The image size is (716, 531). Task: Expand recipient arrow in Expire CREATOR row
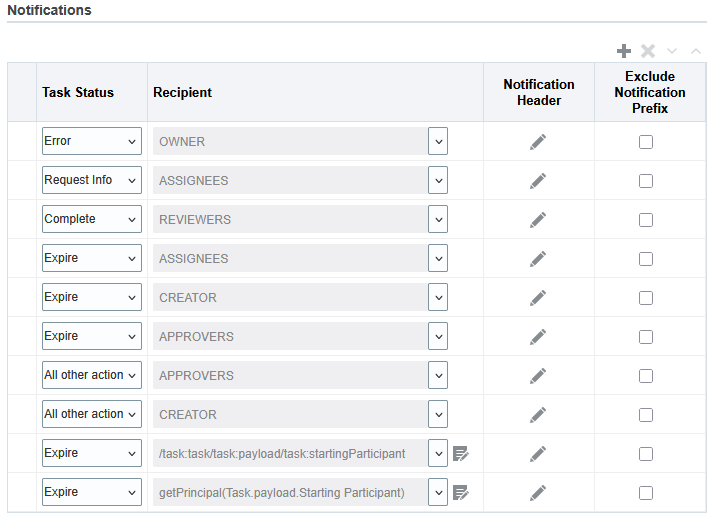(438, 297)
